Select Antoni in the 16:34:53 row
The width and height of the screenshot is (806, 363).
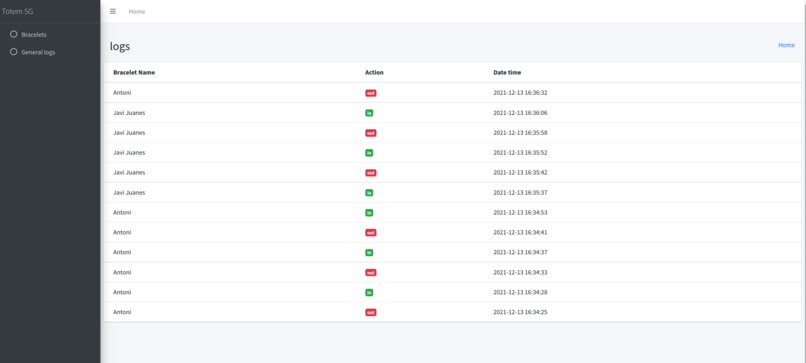pos(122,212)
